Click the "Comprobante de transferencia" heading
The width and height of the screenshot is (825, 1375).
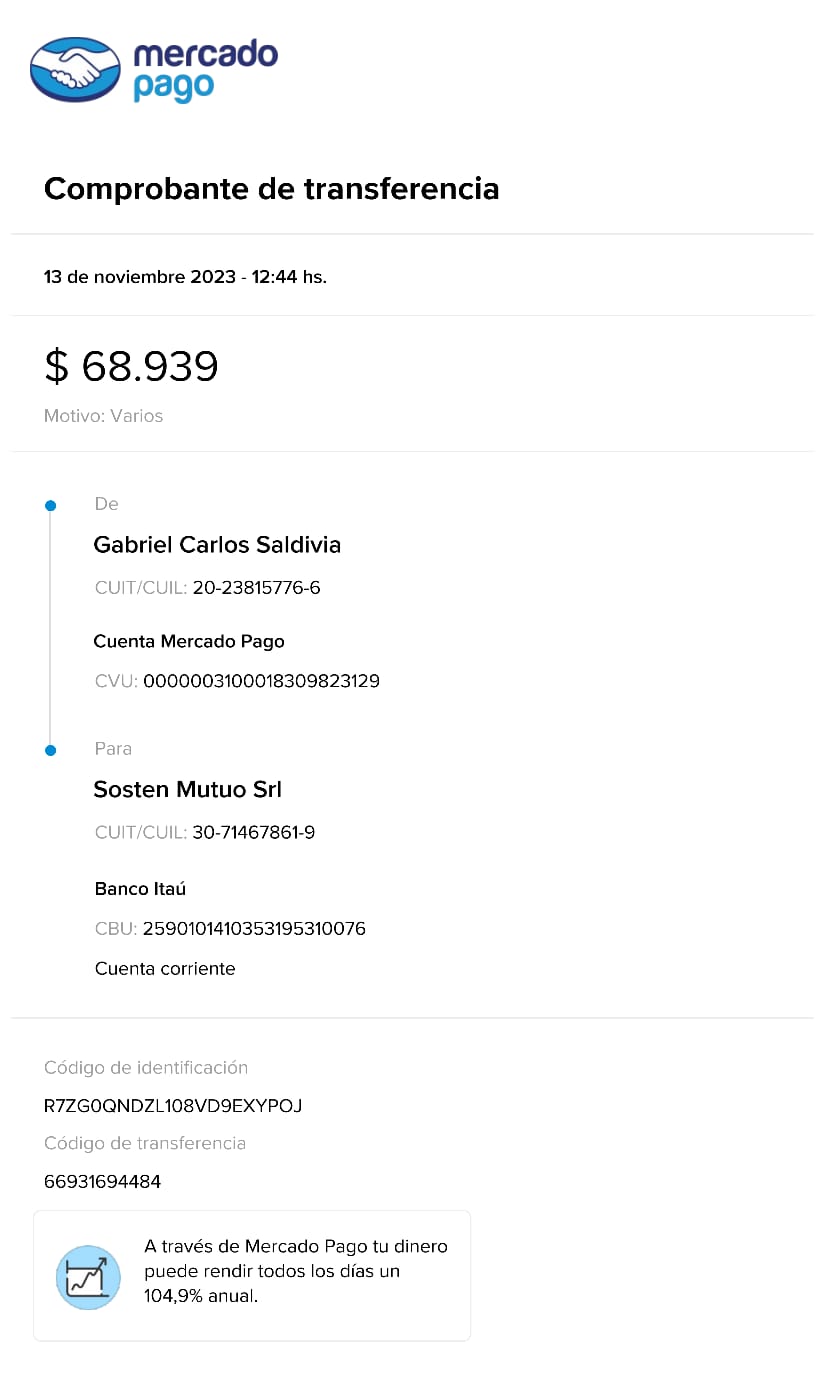(271, 188)
